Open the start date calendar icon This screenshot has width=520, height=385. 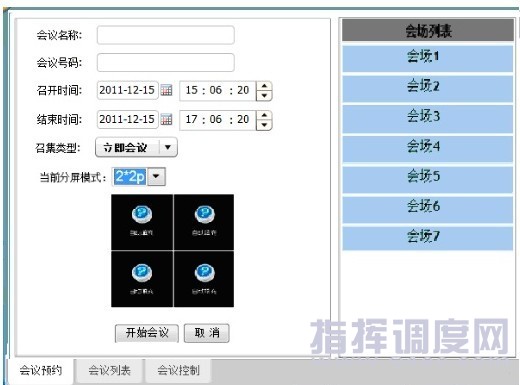(166, 90)
